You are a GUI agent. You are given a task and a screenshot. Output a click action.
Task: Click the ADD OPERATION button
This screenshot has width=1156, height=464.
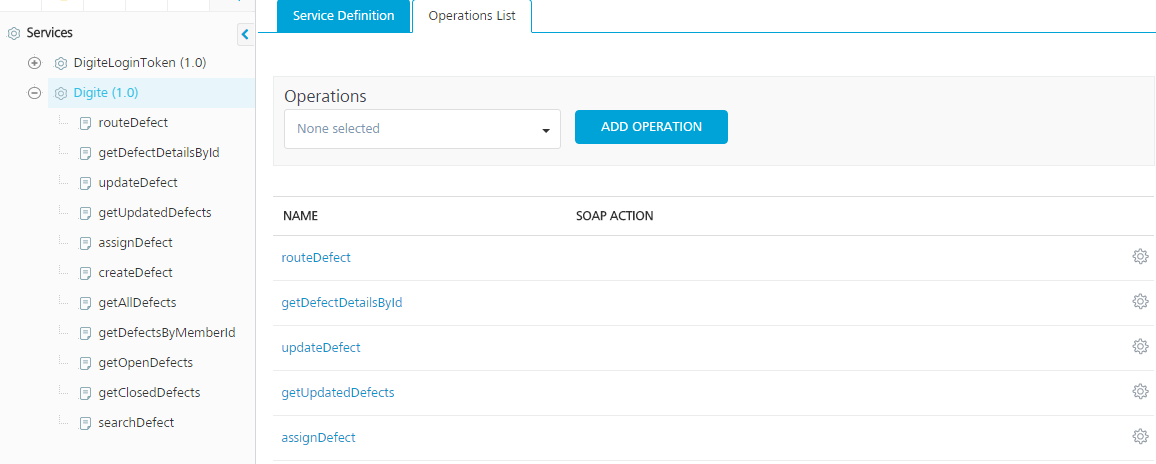(651, 127)
